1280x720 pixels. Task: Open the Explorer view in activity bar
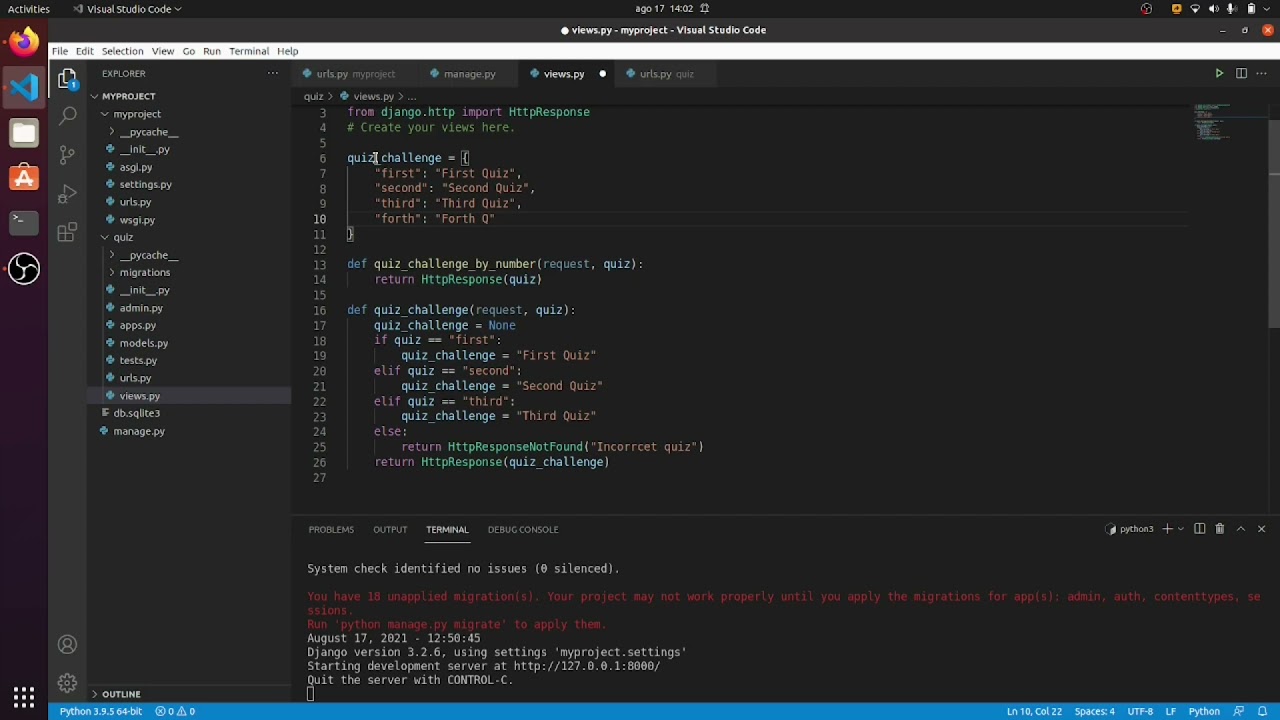[x=67, y=78]
